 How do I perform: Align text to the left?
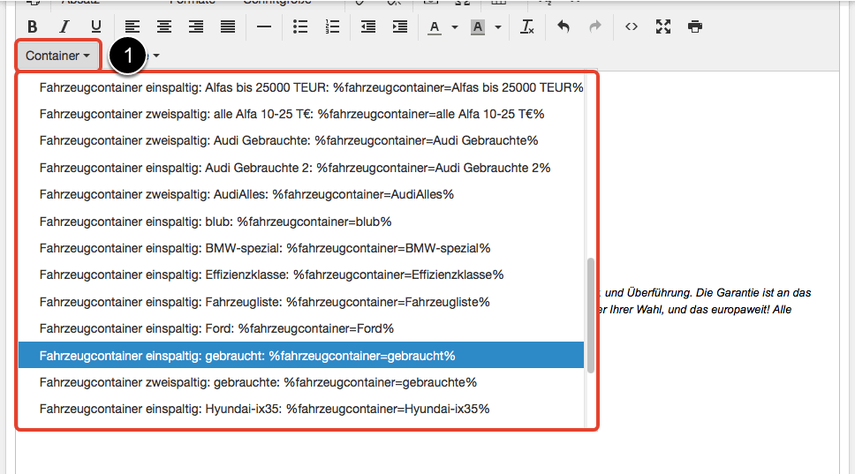coord(132,27)
